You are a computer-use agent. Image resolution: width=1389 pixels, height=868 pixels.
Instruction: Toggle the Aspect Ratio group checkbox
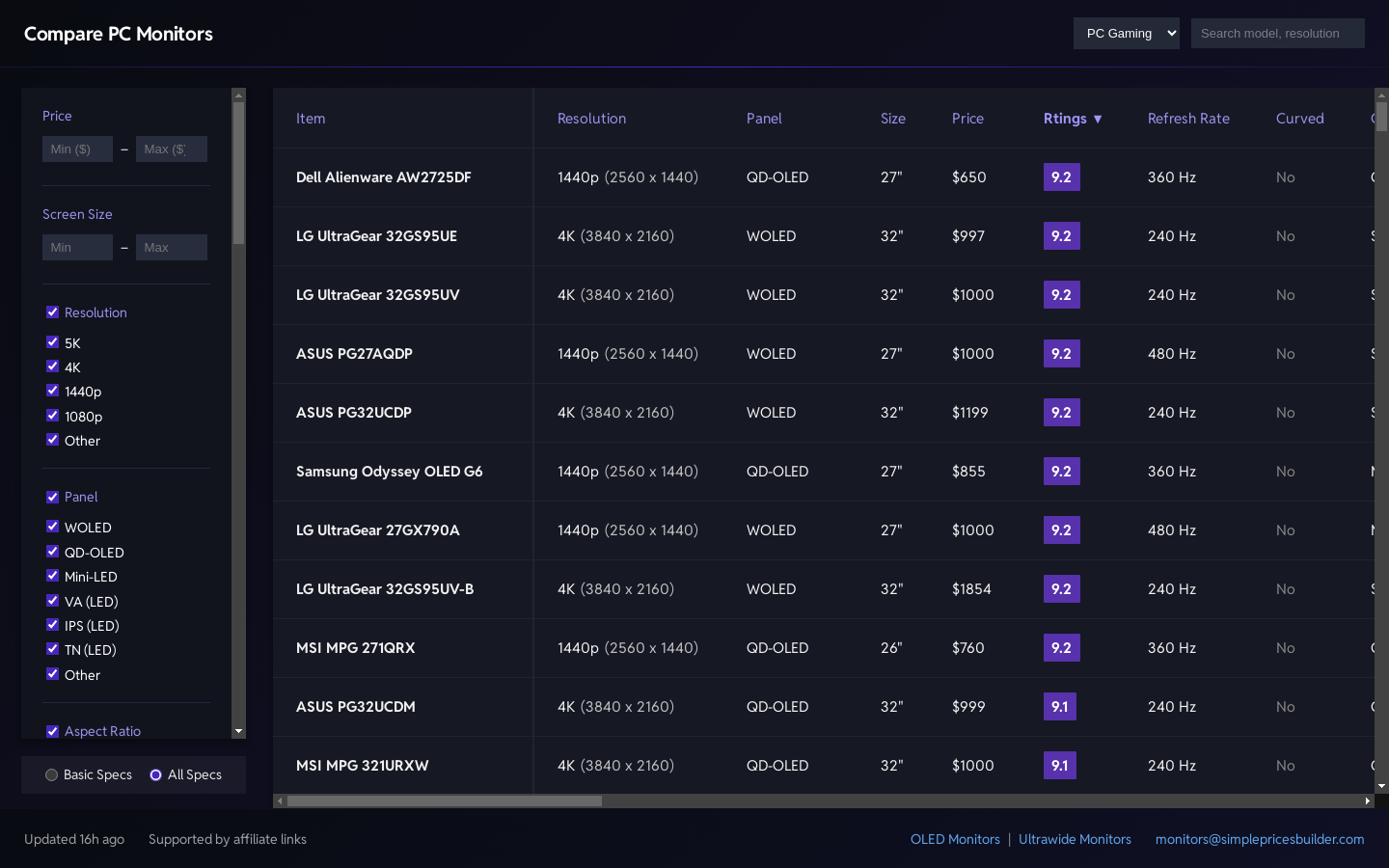52,731
